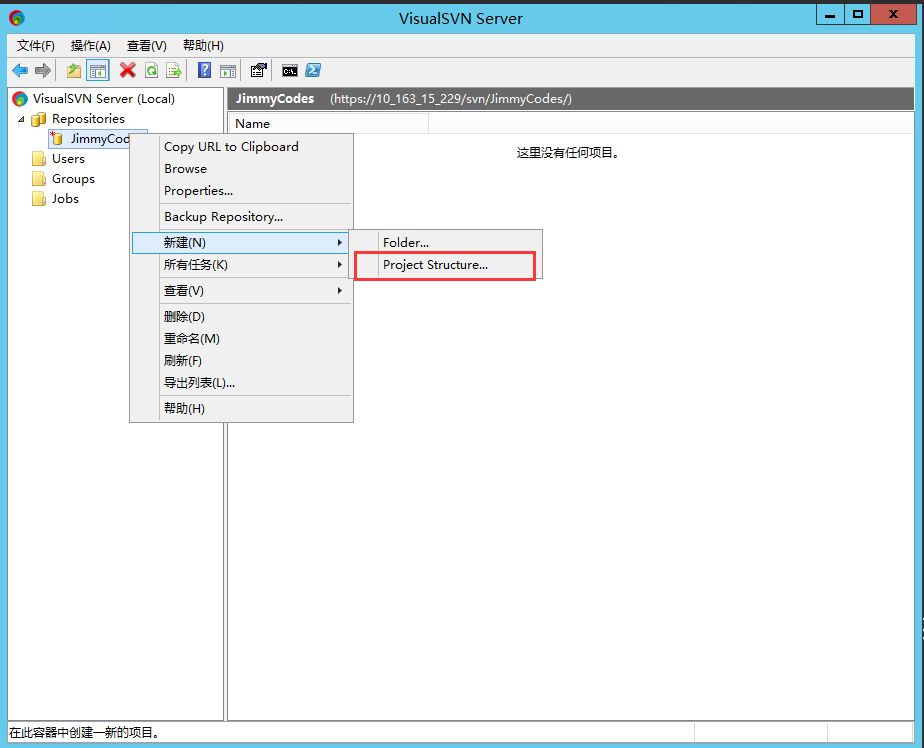Click the 这里没有任何项目 message

[568, 153]
